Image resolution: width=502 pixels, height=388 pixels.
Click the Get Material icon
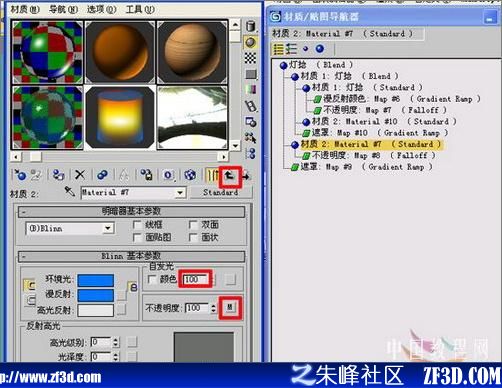(20, 175)
